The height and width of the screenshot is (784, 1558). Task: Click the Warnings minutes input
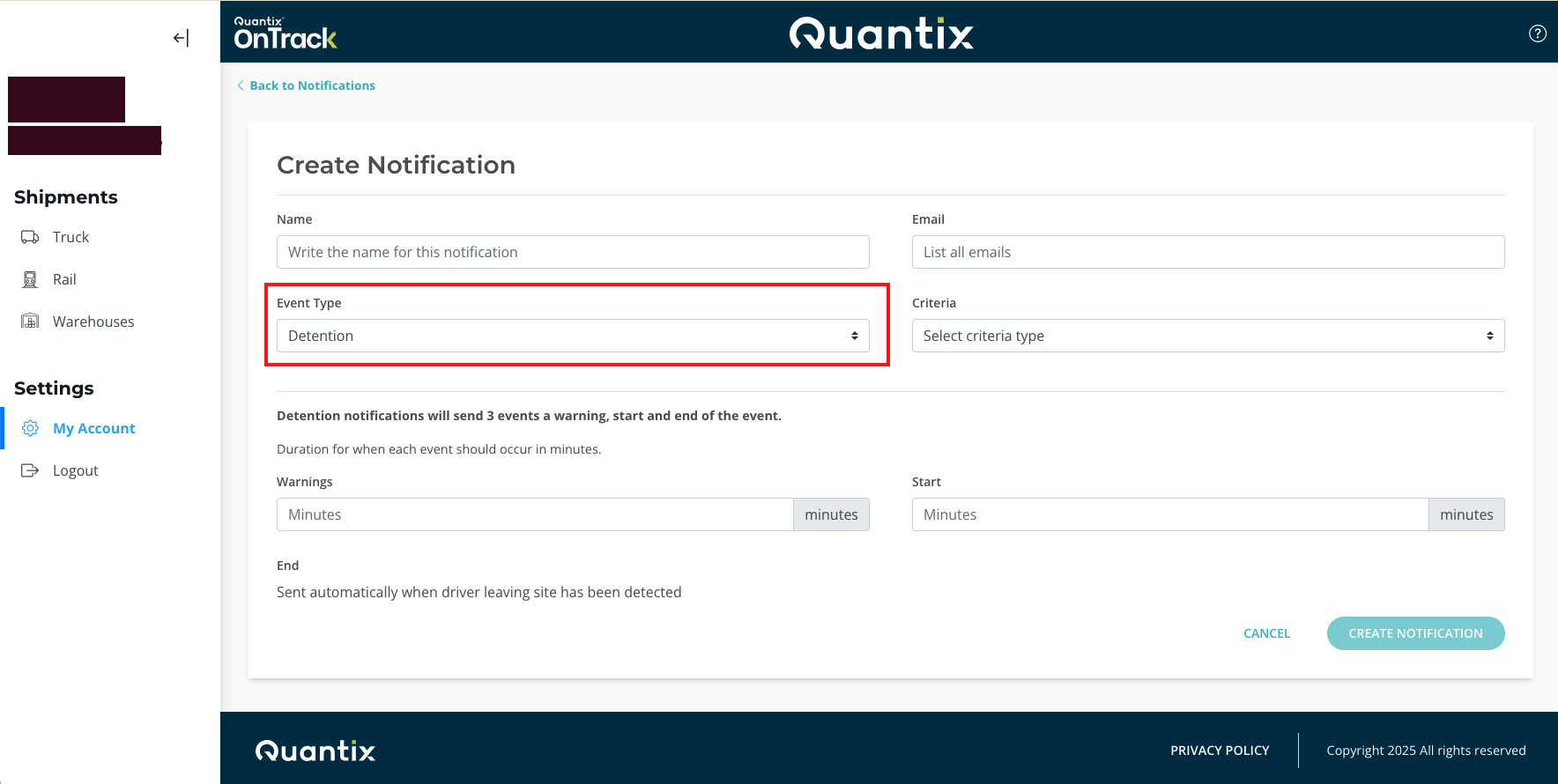click(x=534, y=514)
